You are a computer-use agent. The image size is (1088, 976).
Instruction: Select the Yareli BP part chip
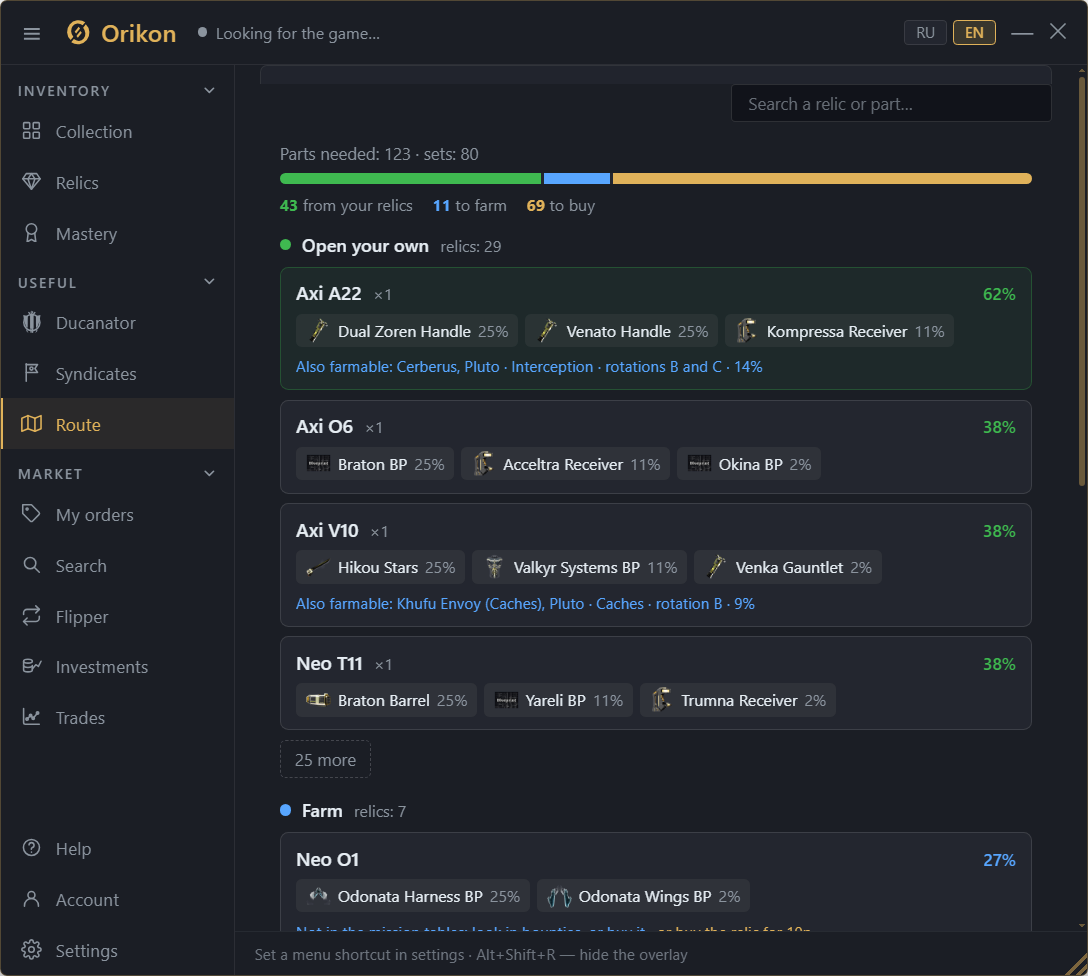558,701
